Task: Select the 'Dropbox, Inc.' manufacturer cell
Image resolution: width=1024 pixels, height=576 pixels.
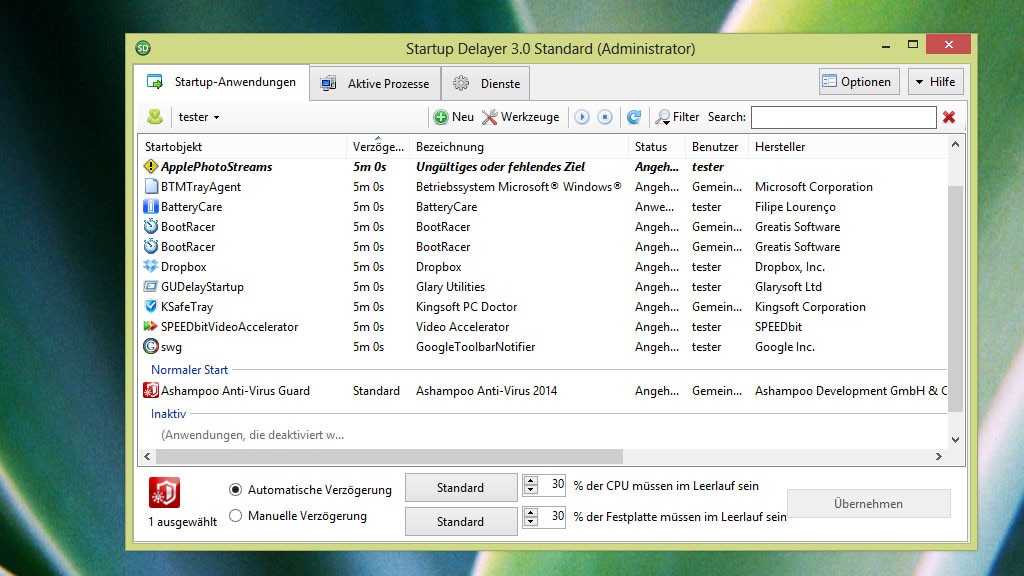Action: tap(790, 266)
